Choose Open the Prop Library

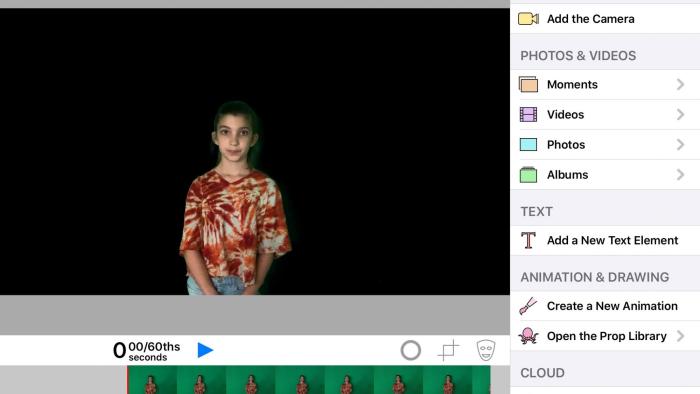[605, 336]
